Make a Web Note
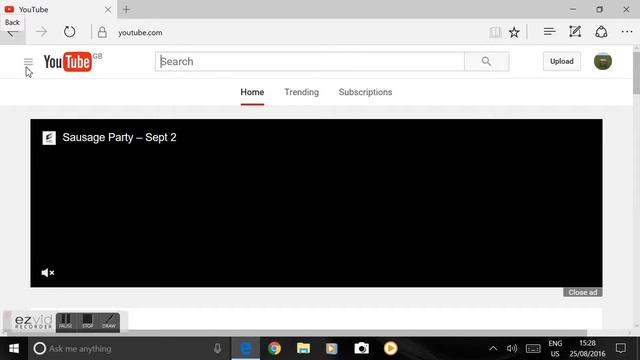The width and height of the screenshot is (640, 360). (x=575, y=32)
